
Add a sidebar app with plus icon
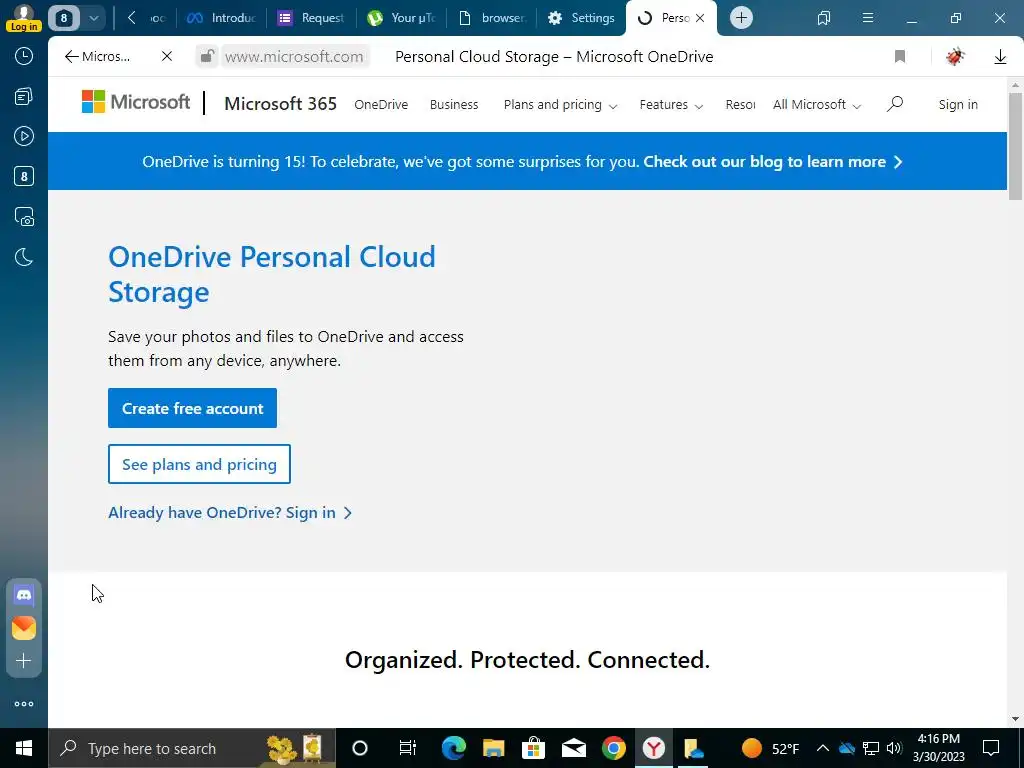tap(24, 661)
